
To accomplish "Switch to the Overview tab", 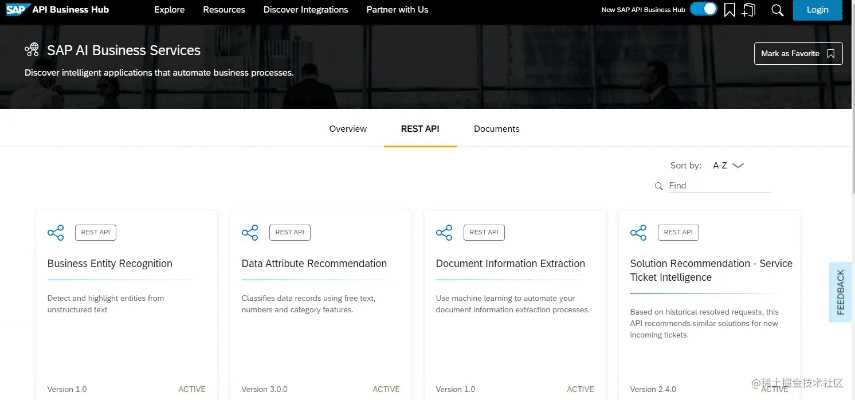I will 348,129.
